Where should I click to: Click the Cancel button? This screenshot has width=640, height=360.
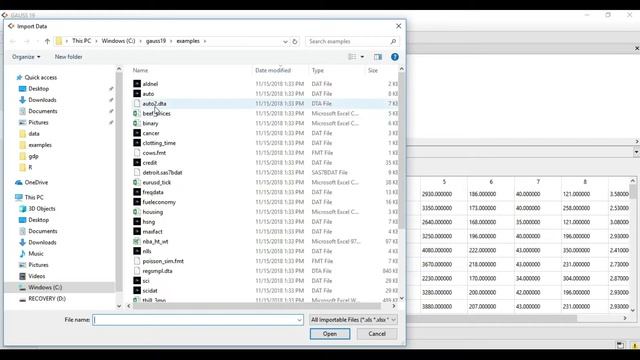(x=377, y=334)
